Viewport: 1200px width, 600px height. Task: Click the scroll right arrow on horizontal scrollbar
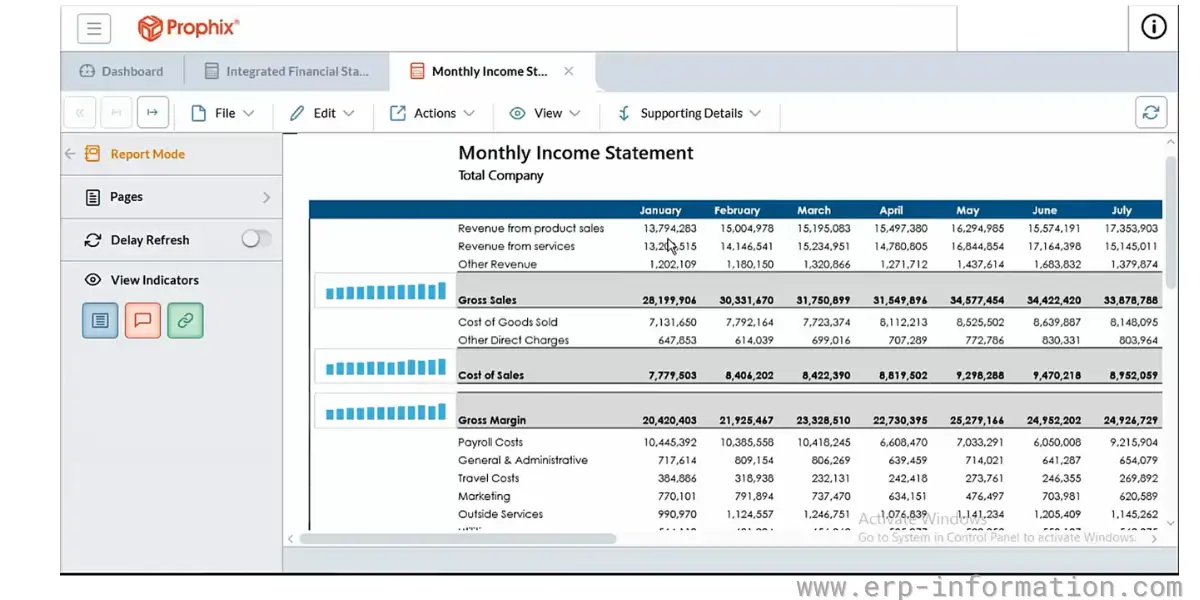click(x=1154, y=538)
